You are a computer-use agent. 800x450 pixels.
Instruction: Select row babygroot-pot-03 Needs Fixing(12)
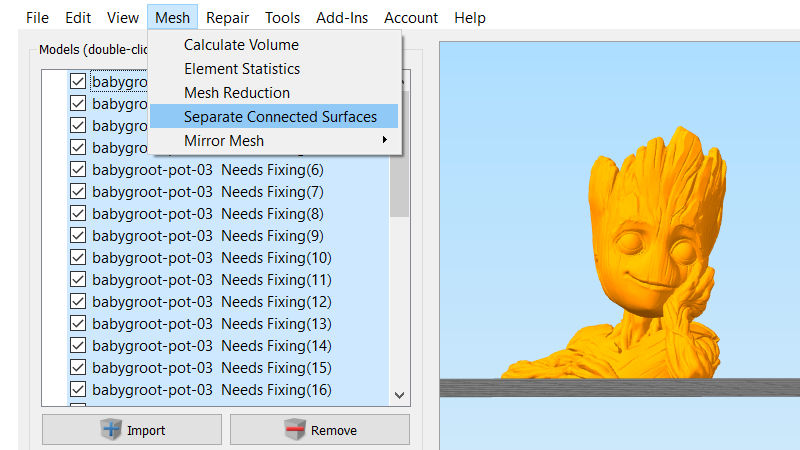tap(229, 302)
